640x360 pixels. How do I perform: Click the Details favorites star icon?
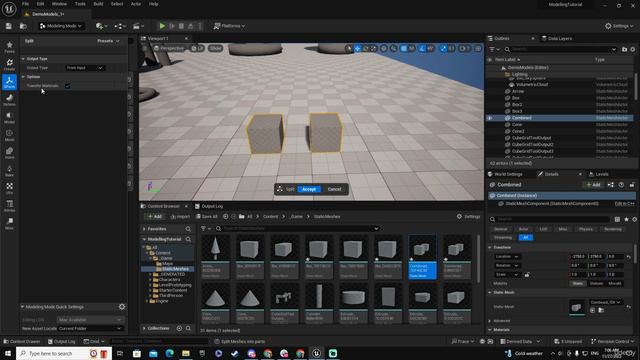[x=627, y=219]
